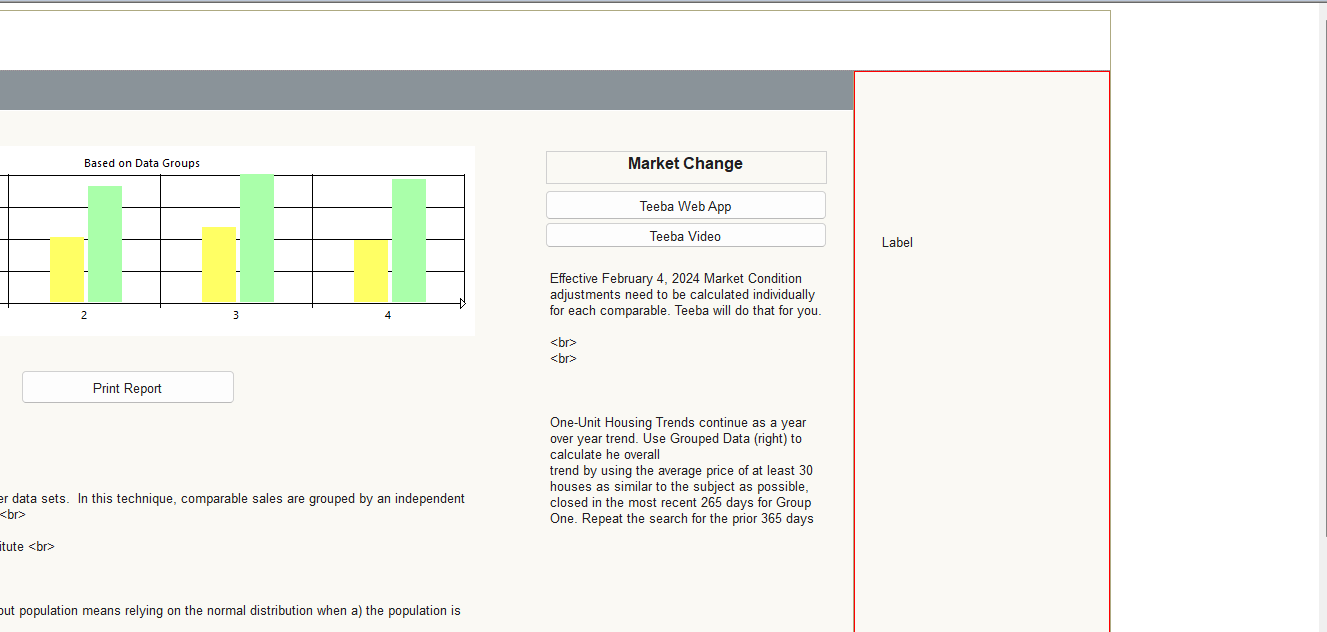Click the Print Report button
The image size is (1327, 632).
[128, 387]
